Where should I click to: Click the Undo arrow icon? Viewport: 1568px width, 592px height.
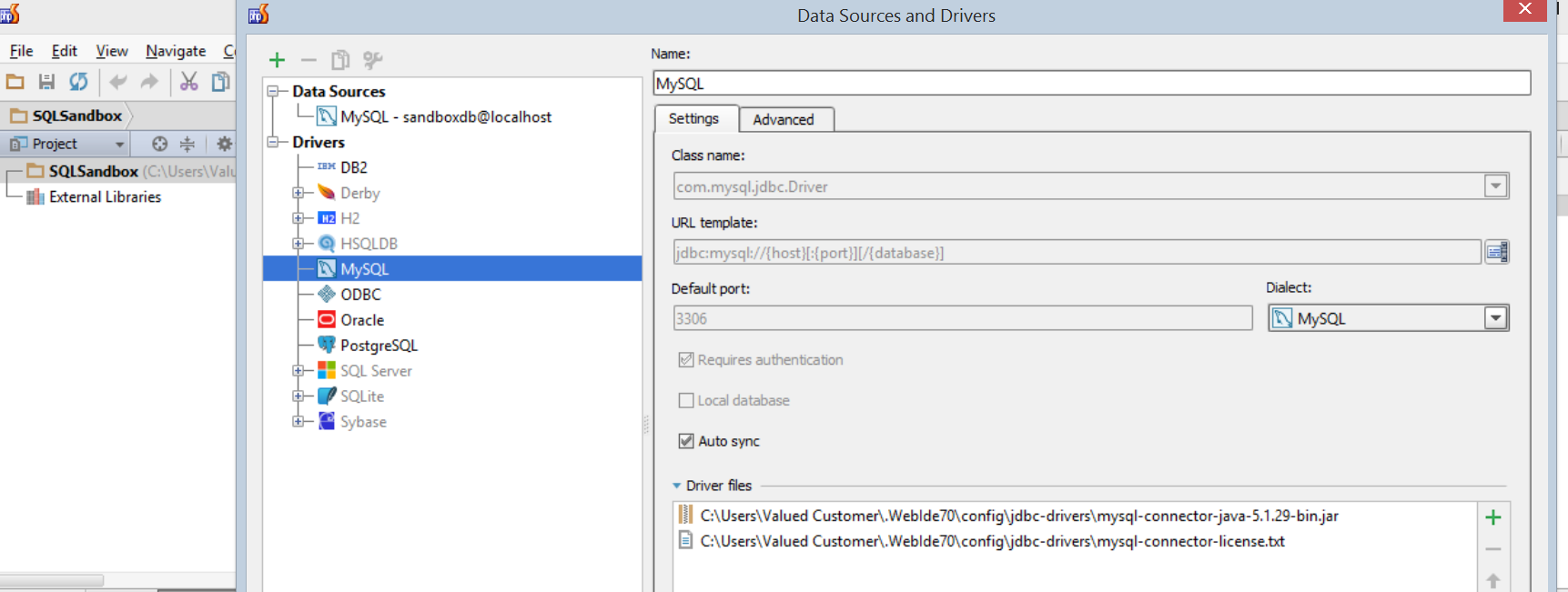click(118, 82)
